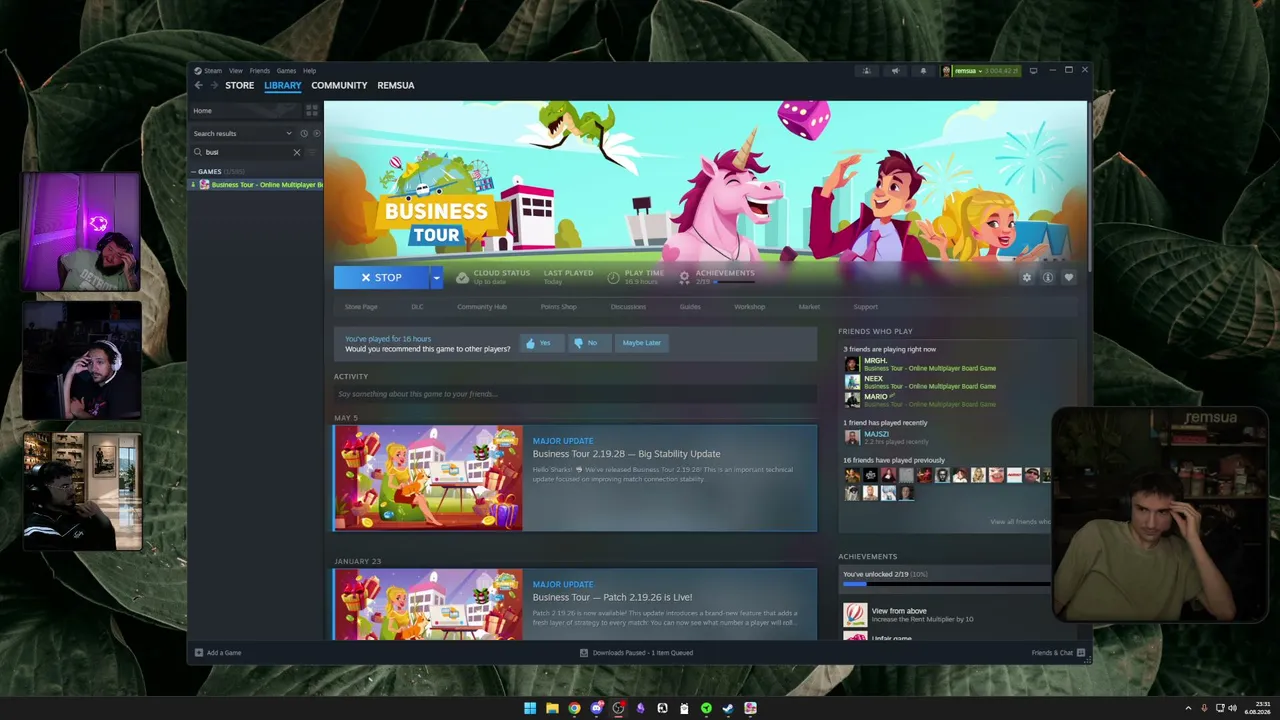Screen dimensions: 1280x720
Task: Select Maybe Later for recommendation
Action: (x=641, y=343)
